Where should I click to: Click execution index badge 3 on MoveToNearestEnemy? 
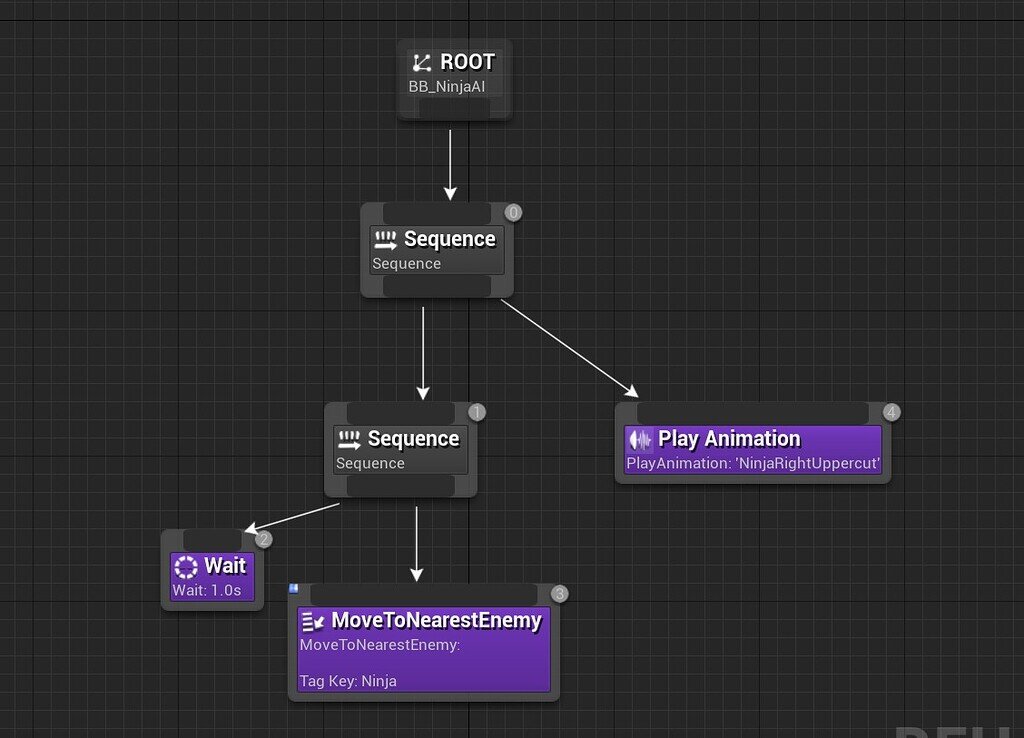(x=559, y=593)
